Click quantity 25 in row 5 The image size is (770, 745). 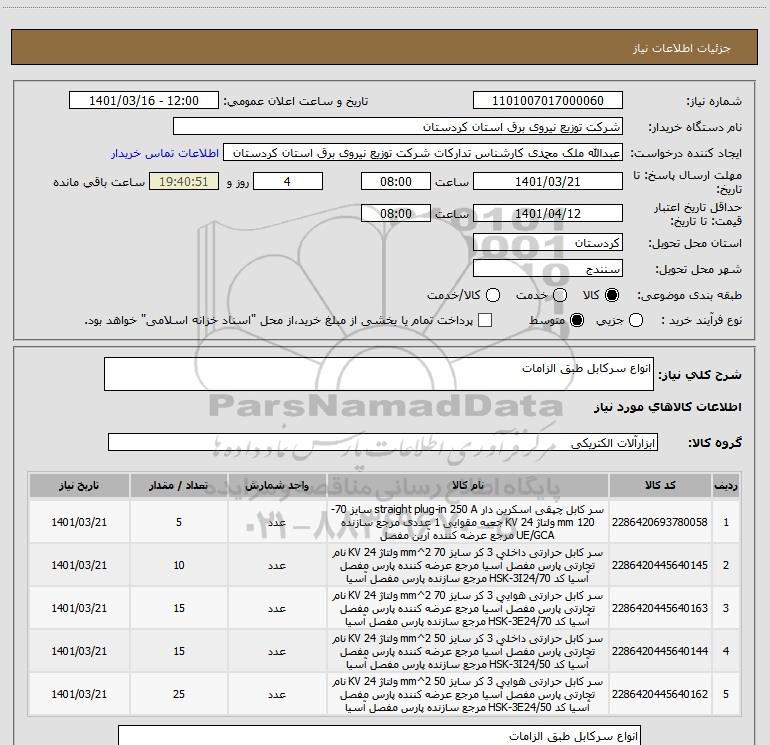click(179, 694)
